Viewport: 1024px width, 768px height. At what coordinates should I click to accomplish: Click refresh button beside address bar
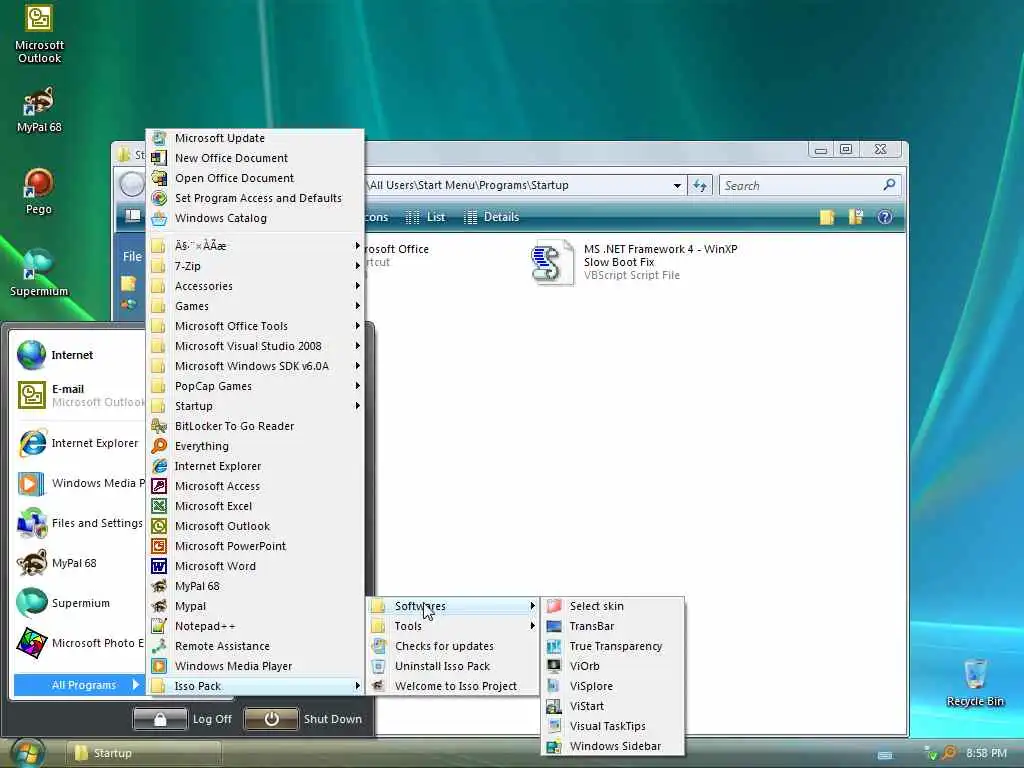[700, 185]
